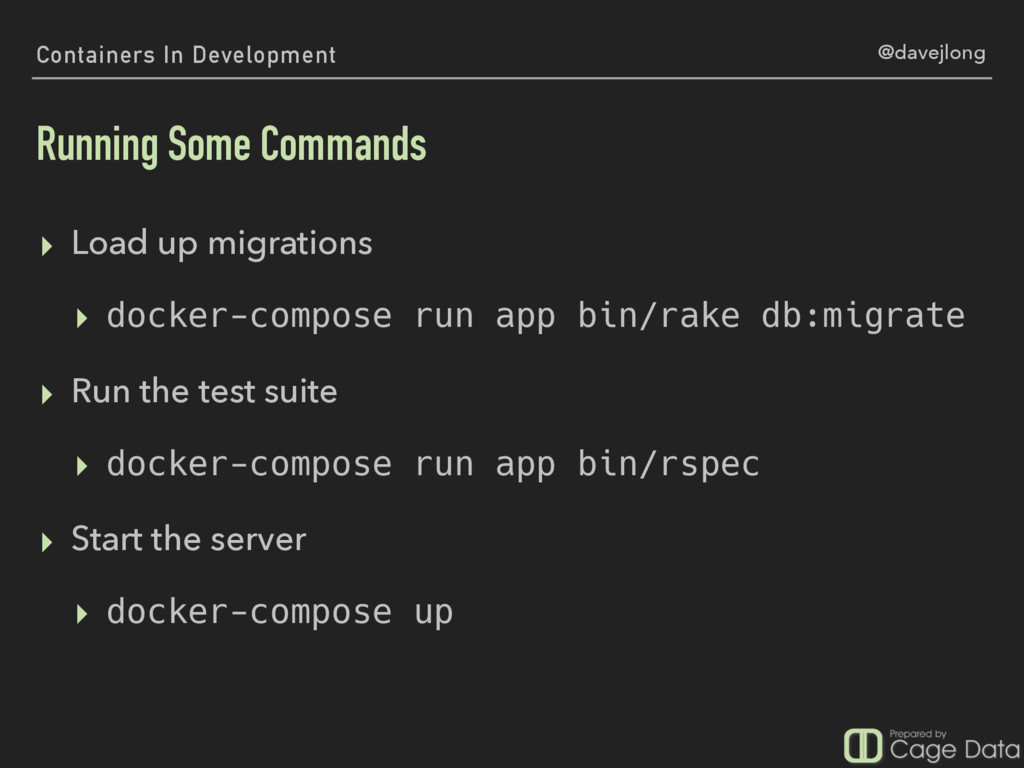
Task: Click the word db:migrate in the command
Action: (x=863, y=316)
